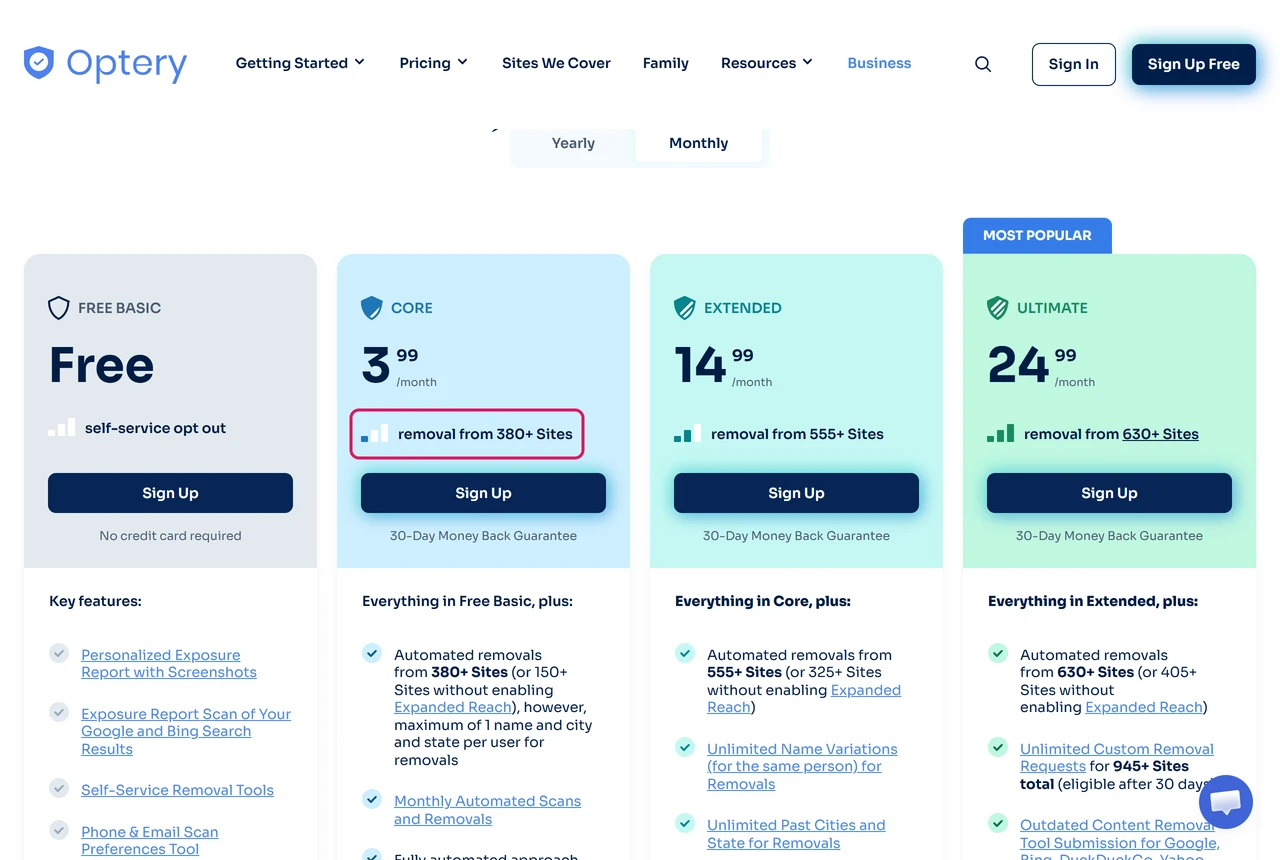This screenshot has height=860, width=1280.
Task: Click signal bars icon beside 630+ Sites
Action: point(1001,434)
